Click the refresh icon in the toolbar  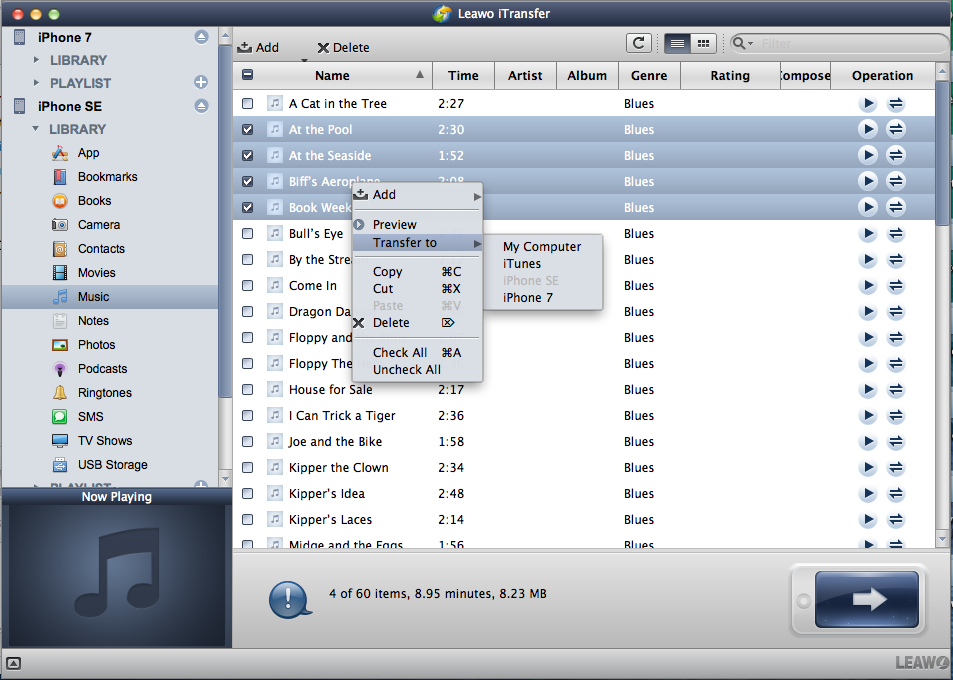[x=638, y=43]
